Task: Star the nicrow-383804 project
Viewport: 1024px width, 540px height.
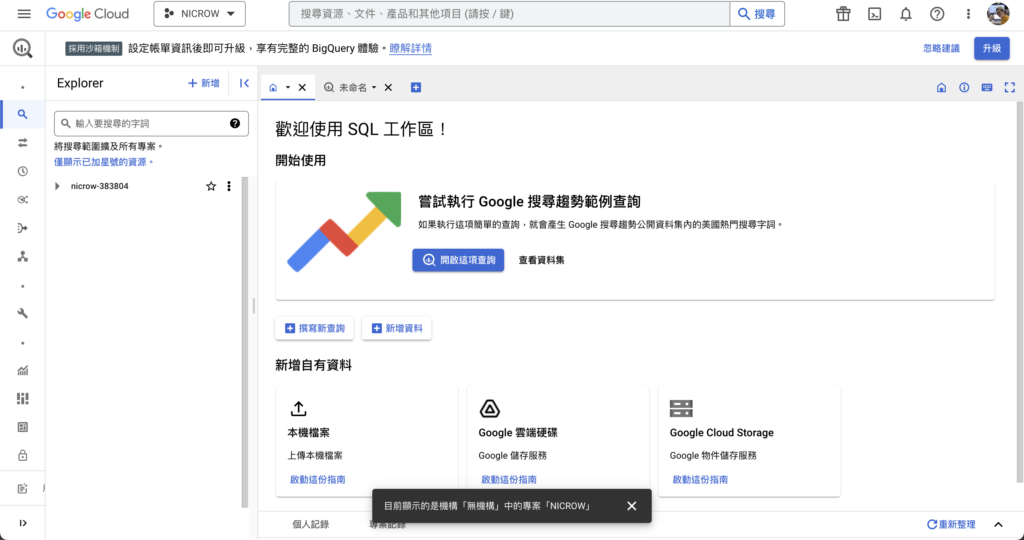Action: click(211, 186)
